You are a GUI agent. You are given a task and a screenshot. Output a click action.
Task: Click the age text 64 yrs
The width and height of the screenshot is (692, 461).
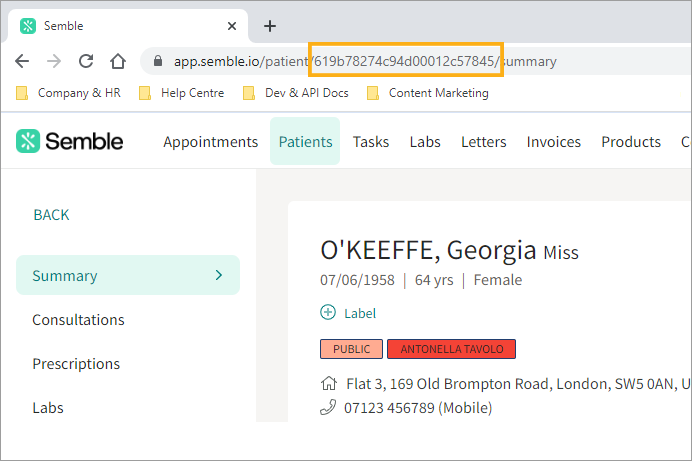(434, 280)
